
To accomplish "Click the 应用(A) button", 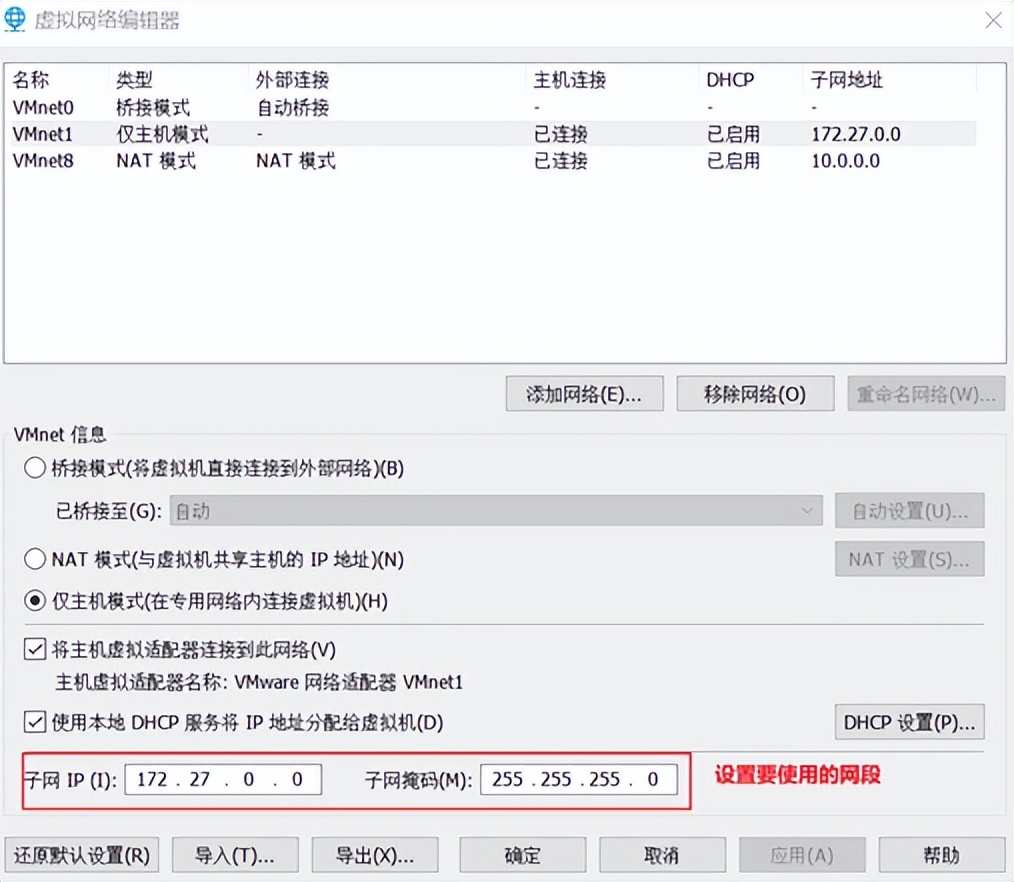I will [x=802, y=855].
